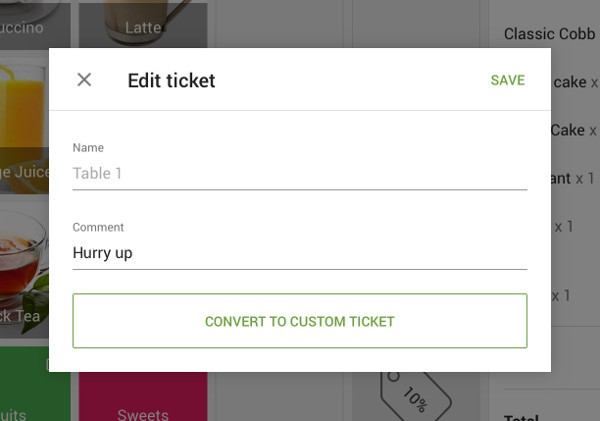Select the order line ending in "ant x 1"
This screenshot has height=421, width=600.
click(x=576, y=178)
